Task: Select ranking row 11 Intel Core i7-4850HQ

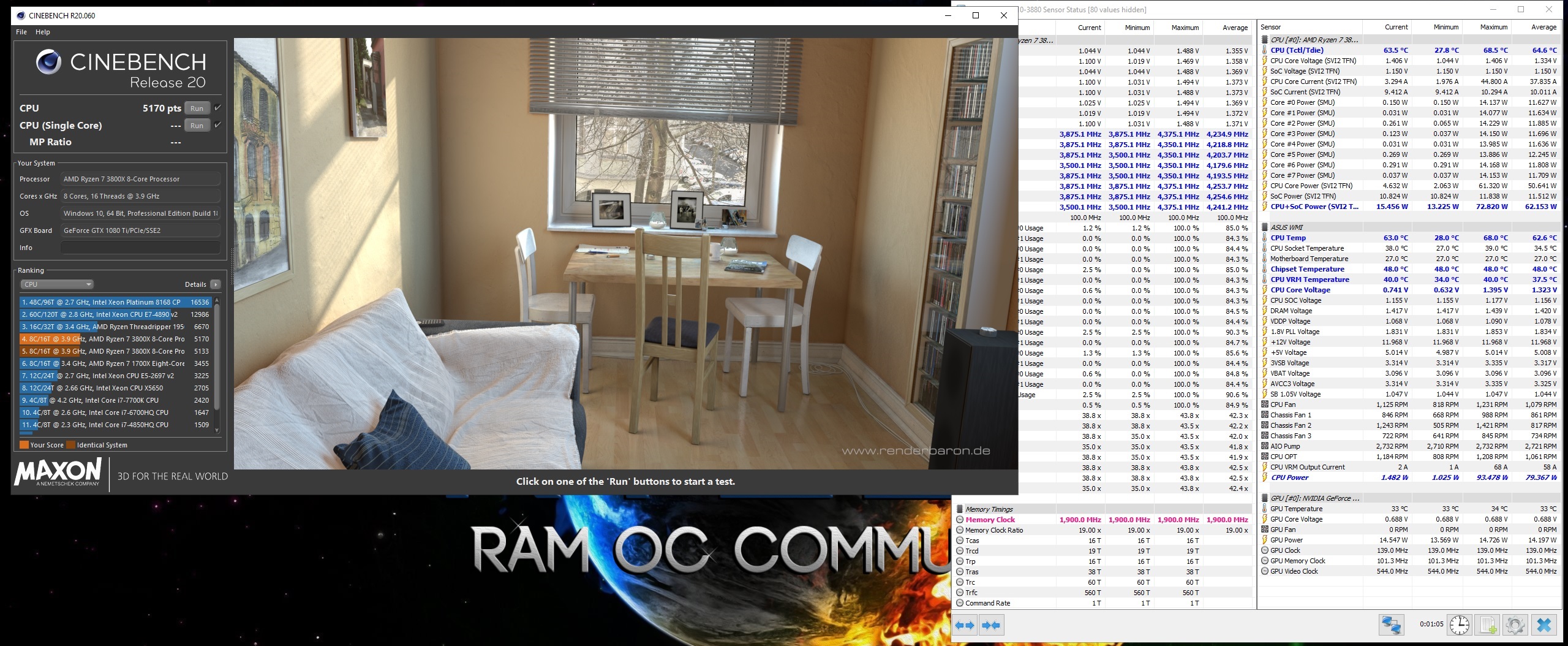Action: click(x=115, y=425)
